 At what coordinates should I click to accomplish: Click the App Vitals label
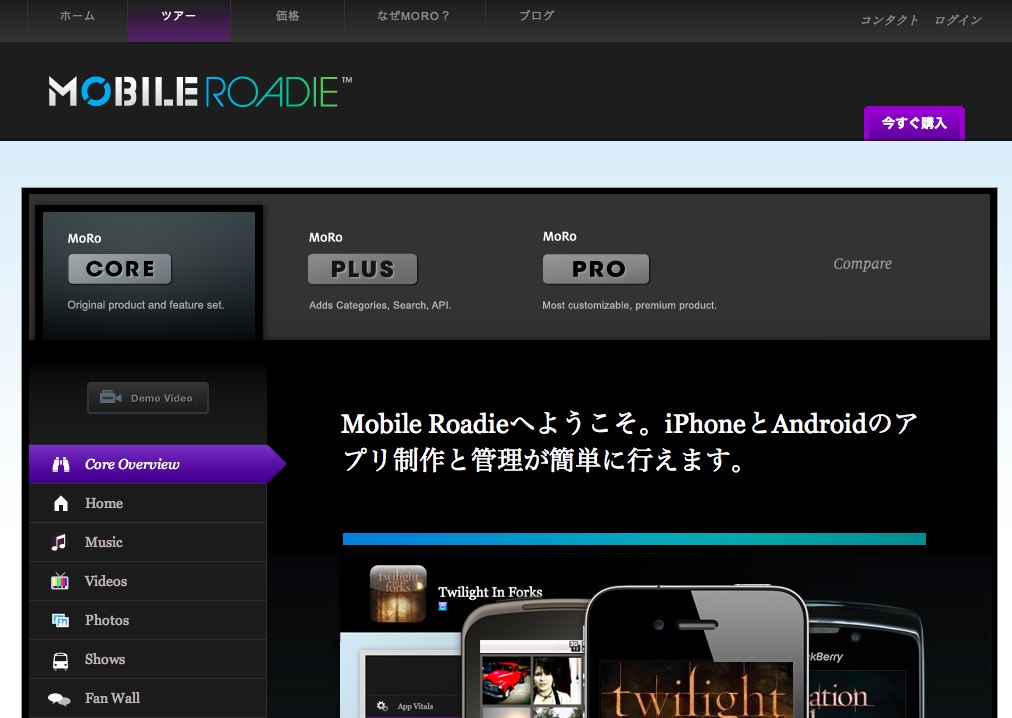pos(415,706)
